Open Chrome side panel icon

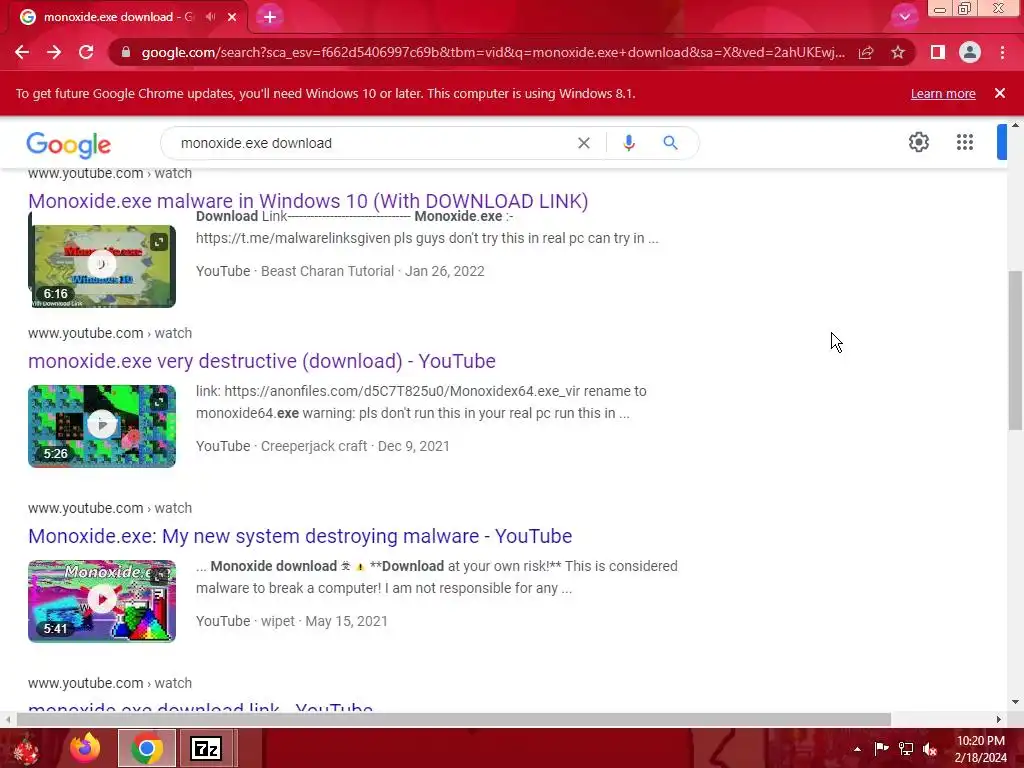click(938, 52)
